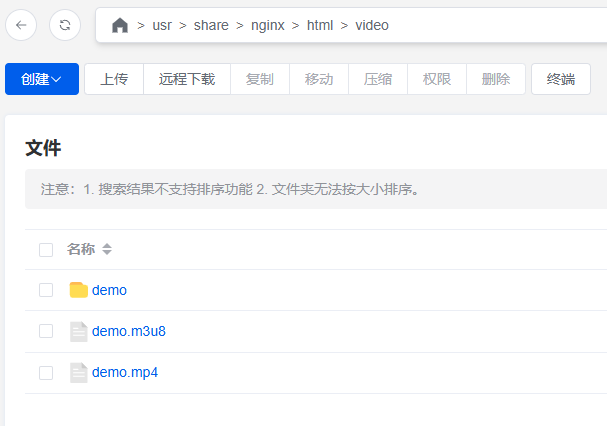Click the demo.m3u8 file icon
607x426 pixels.
(79, 332)
